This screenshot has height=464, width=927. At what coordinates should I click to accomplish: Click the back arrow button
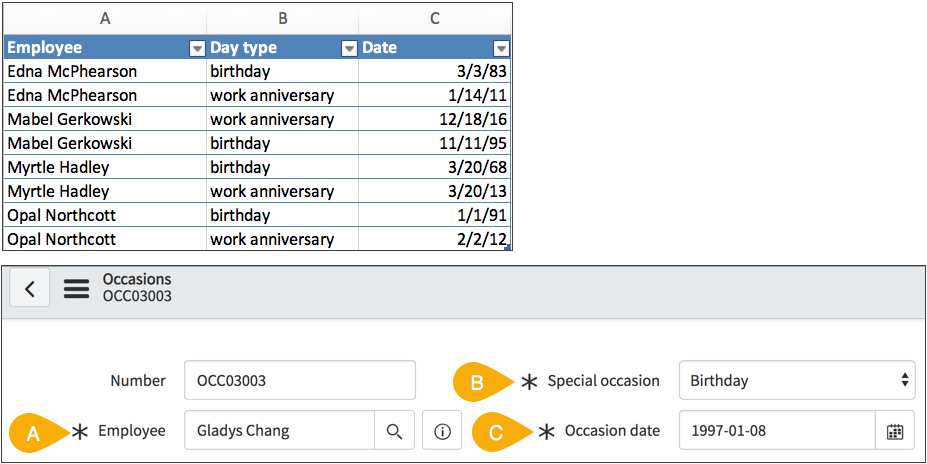point(30,289)
